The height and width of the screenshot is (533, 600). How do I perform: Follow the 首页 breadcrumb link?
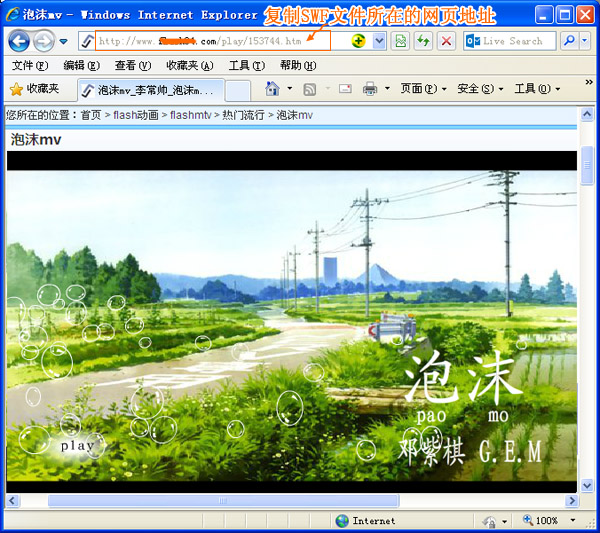[x=91, y=115]
